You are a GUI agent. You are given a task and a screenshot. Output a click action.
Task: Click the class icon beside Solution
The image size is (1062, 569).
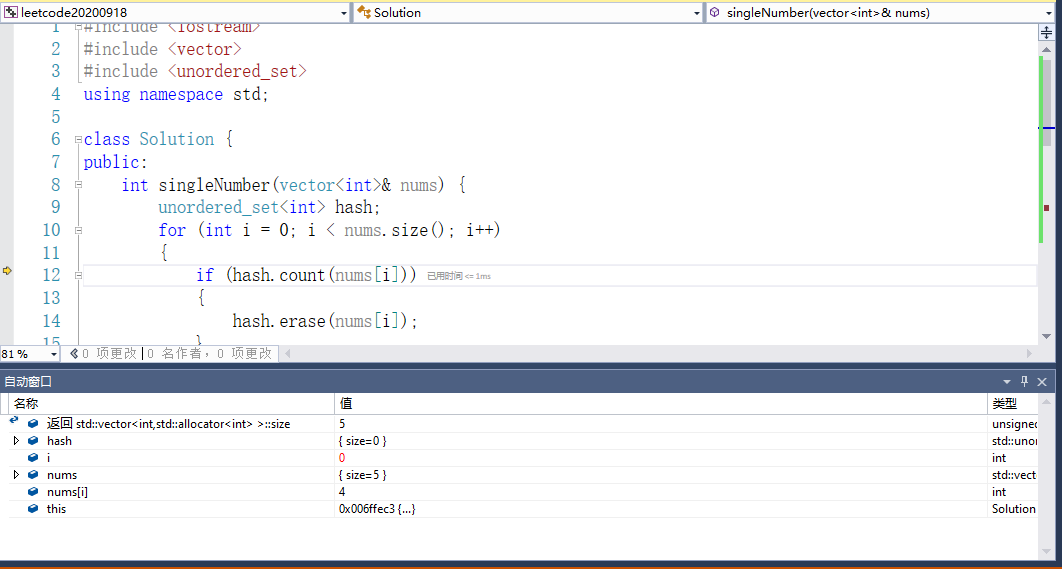tap(364, 13)
